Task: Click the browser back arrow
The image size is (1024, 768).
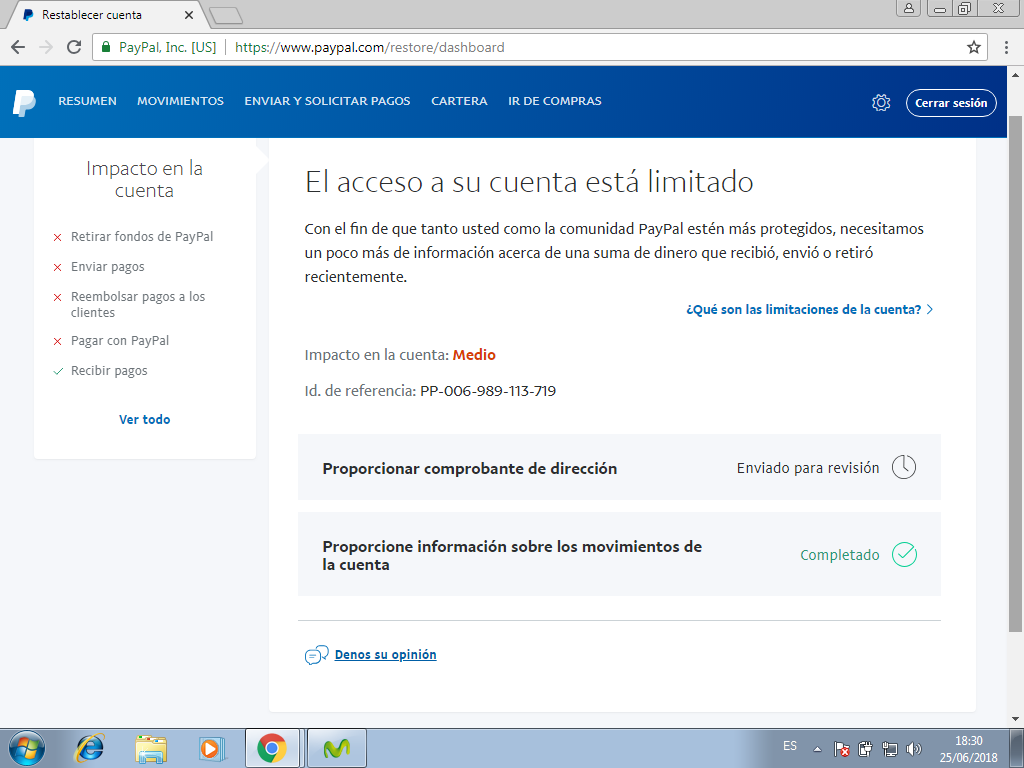Action: tap(18, 47)
